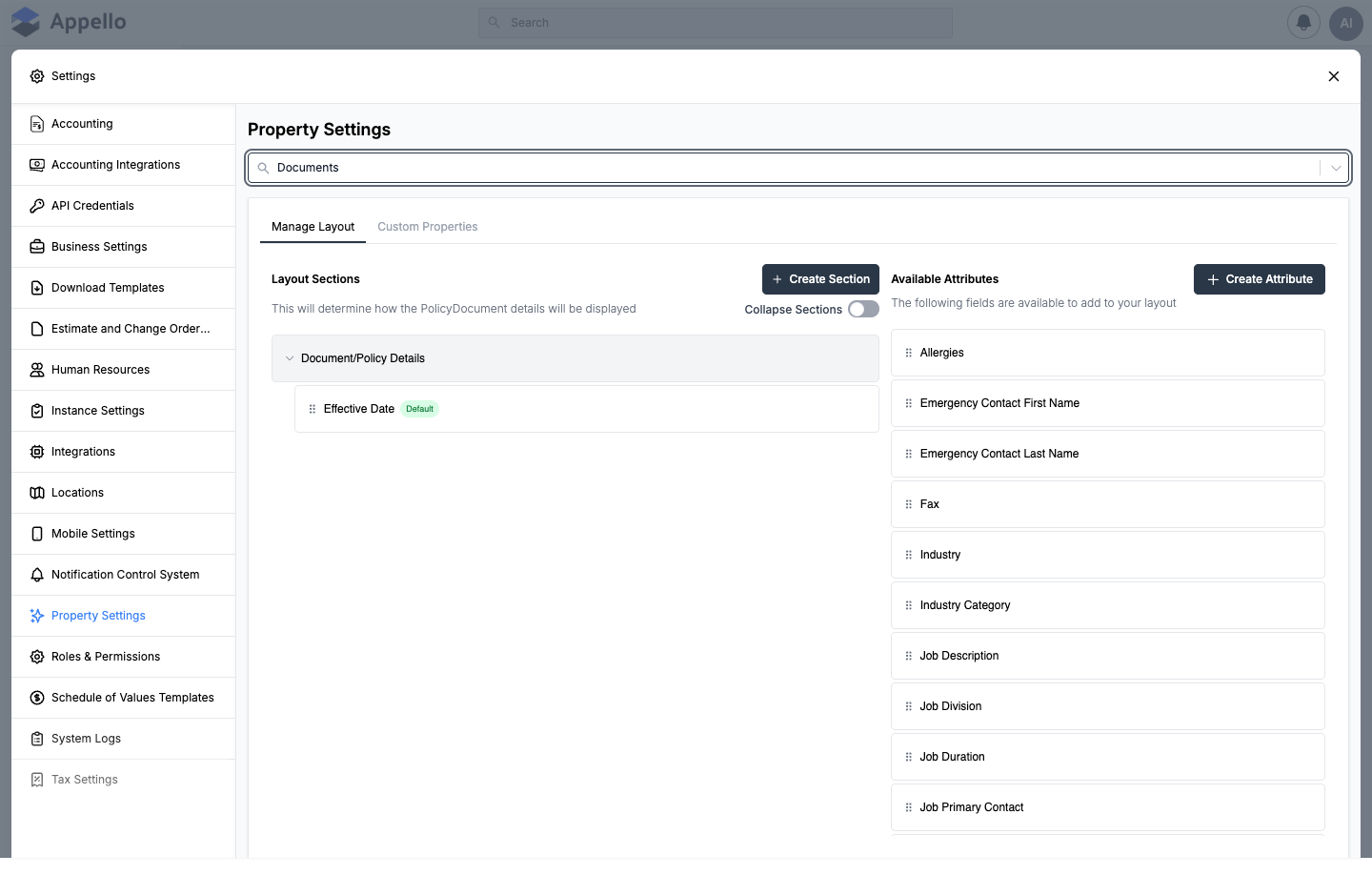Open Notification Control System settings
The width and height of the screenshot is (1372, 875).
pyautogui.click(x=124, y=575)
